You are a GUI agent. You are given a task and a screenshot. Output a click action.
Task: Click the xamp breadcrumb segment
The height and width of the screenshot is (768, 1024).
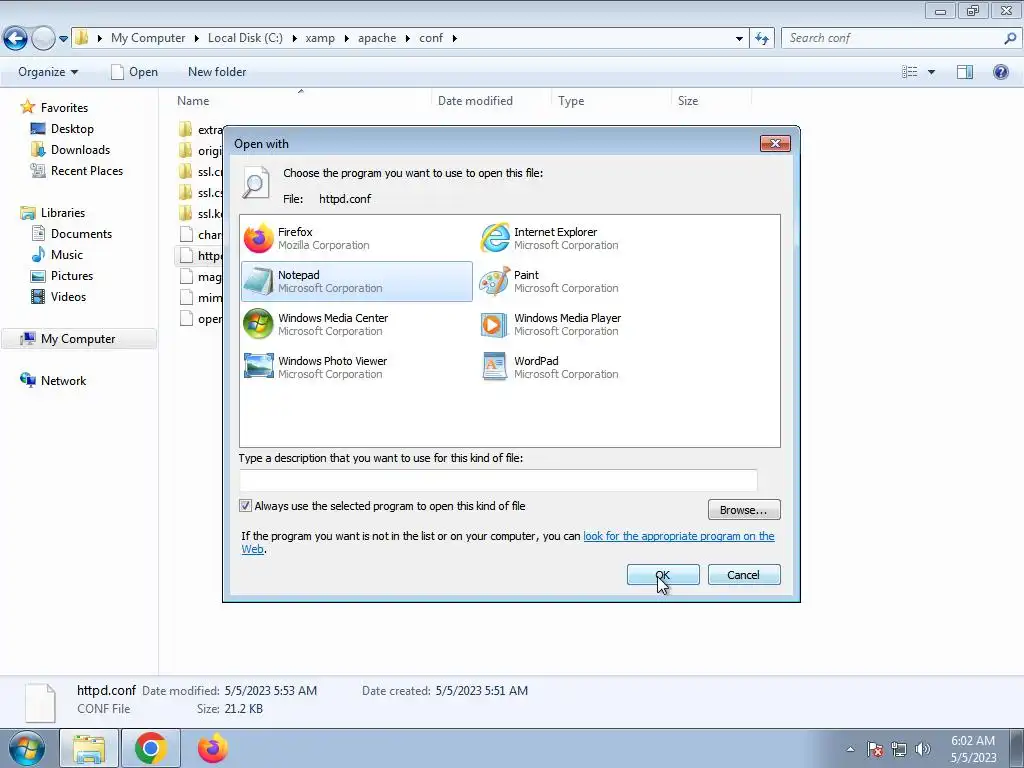(320, 38)
